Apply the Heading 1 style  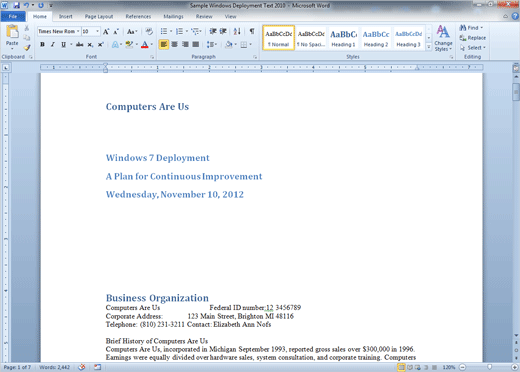coord(343,38)
